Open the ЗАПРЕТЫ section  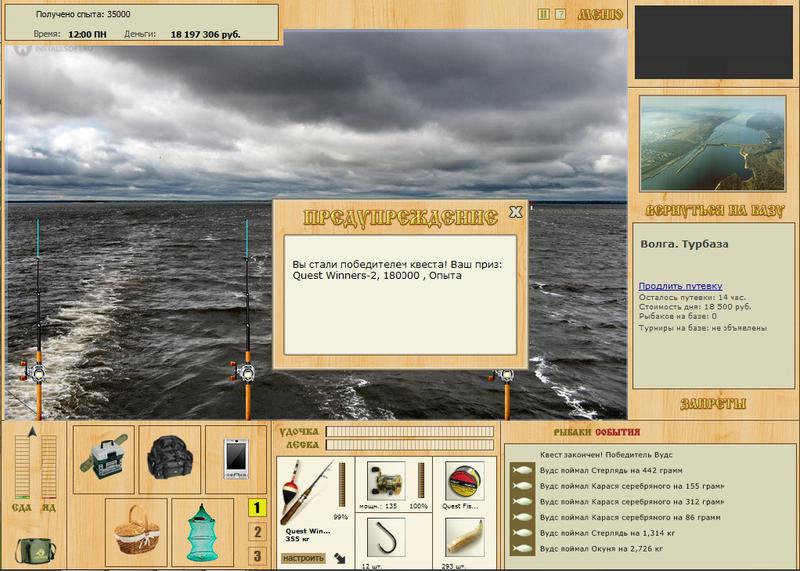[x=713, y=404]
